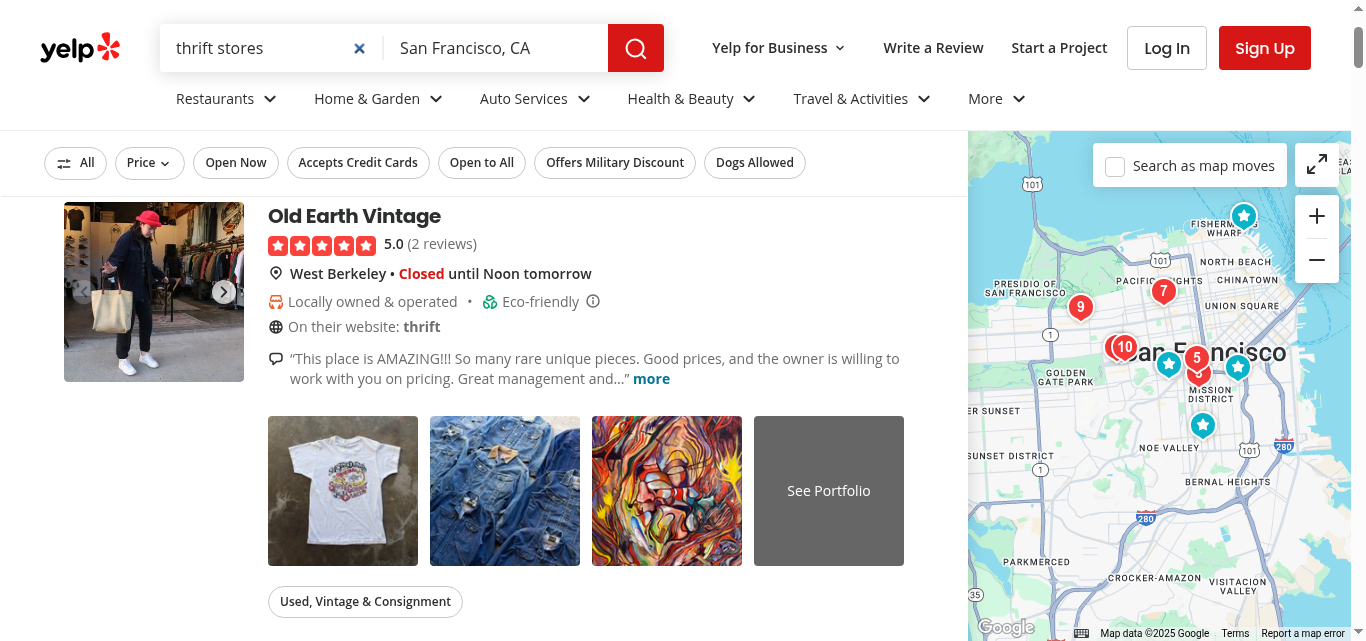Open the white t-shirt portfolio photo
The image size is (1366, 641).
(343, 491)
